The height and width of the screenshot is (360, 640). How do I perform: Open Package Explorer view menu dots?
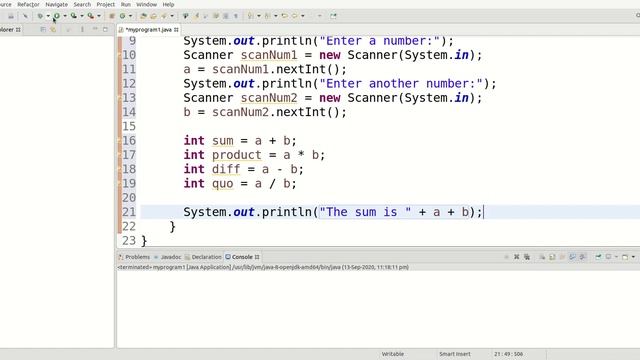pos(82,29)
